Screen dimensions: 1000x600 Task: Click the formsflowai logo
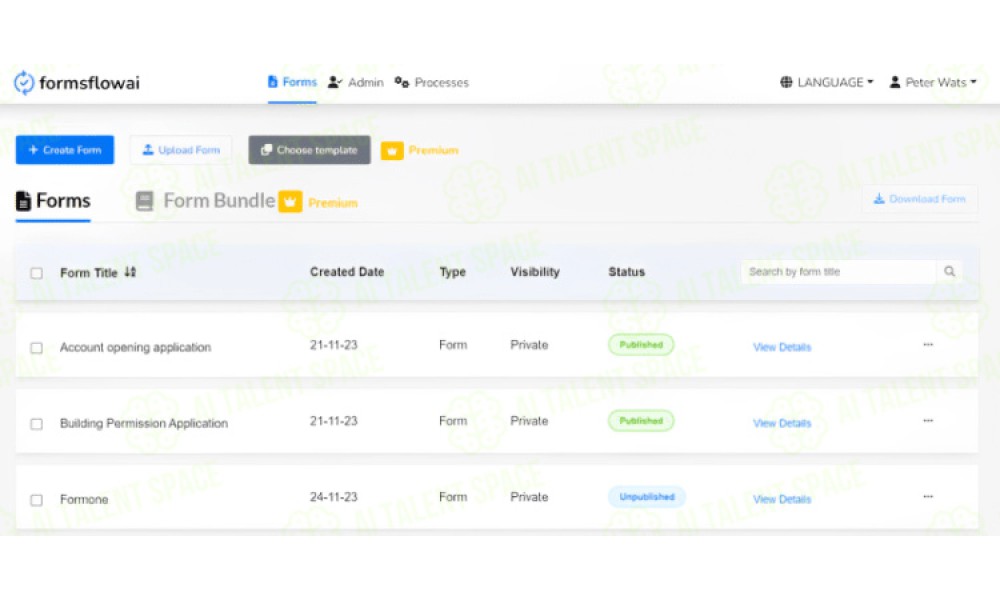tap(77, 82)
